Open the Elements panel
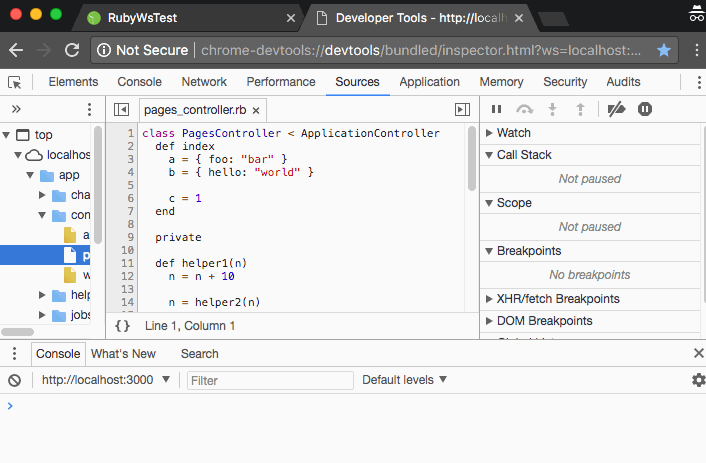This screenshot has width=706, height=463. (73, 82)
